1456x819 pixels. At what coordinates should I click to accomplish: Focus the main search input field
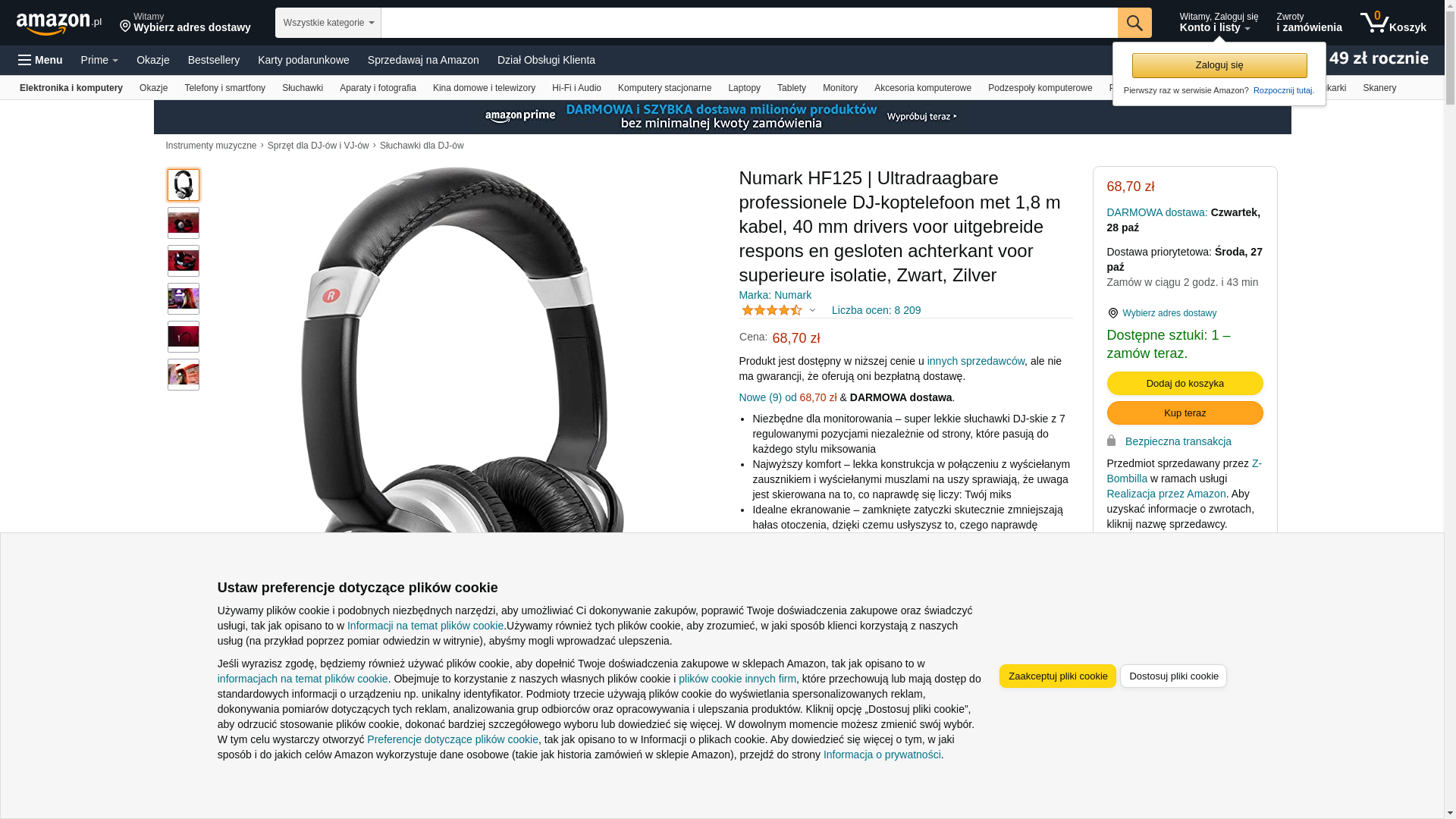coord(749,23)
